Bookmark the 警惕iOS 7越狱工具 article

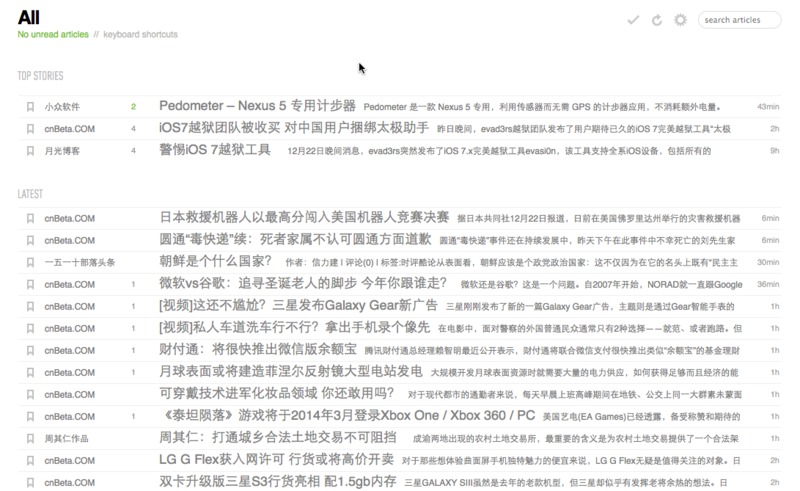click(x=30, y=151)
